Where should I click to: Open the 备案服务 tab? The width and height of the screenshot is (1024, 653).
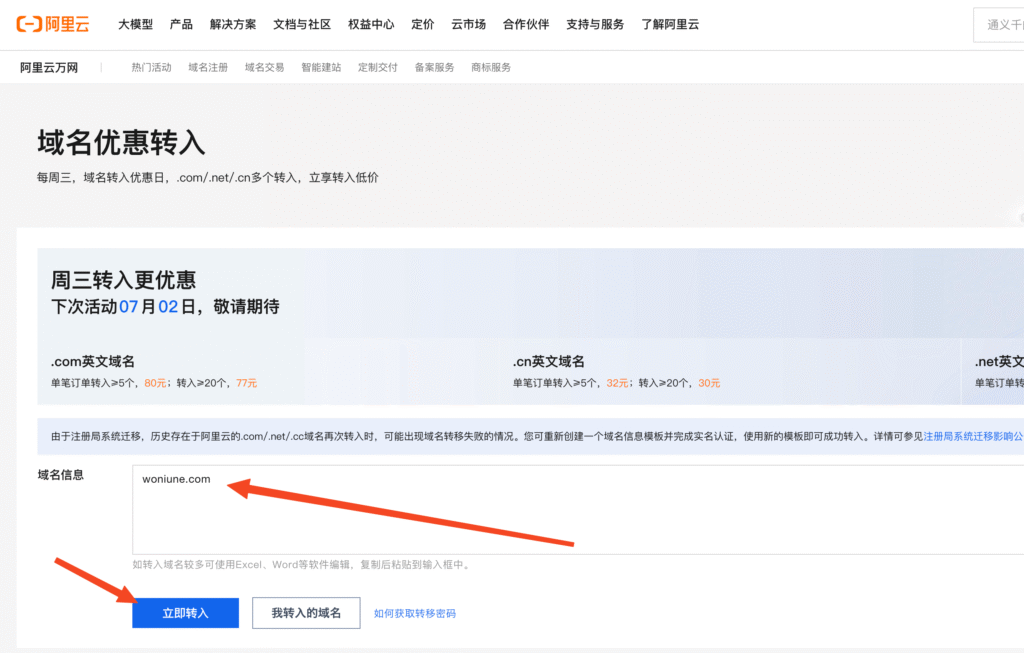pyautogui.click(x=434, y=67)
